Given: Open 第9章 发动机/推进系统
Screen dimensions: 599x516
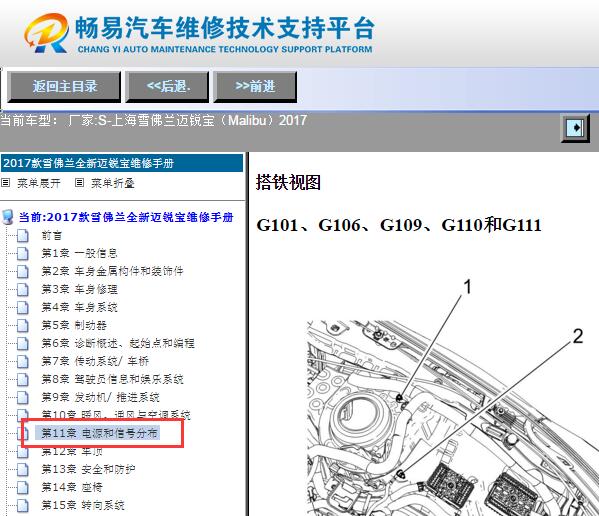Looking at the screenshot, I should click(100, 397).
